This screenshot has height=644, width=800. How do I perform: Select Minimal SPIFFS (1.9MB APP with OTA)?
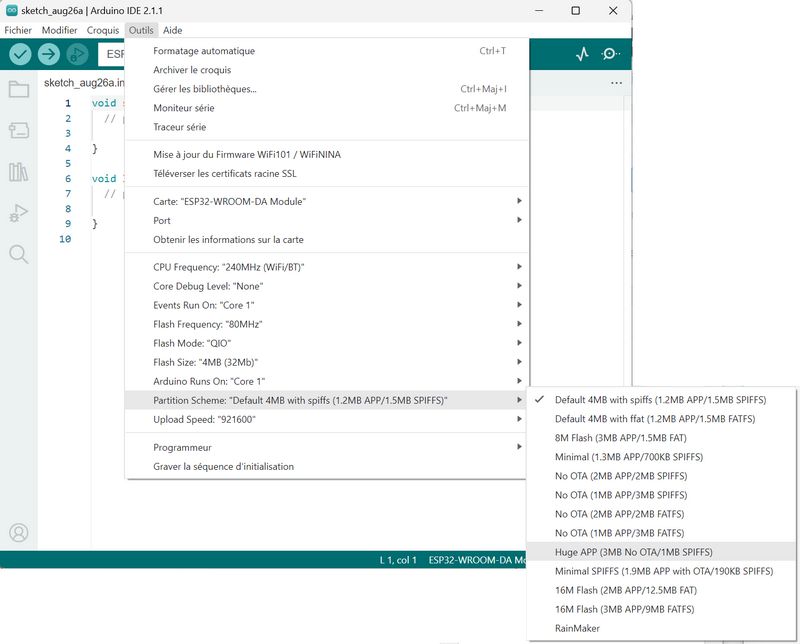[x=661, y=571]
